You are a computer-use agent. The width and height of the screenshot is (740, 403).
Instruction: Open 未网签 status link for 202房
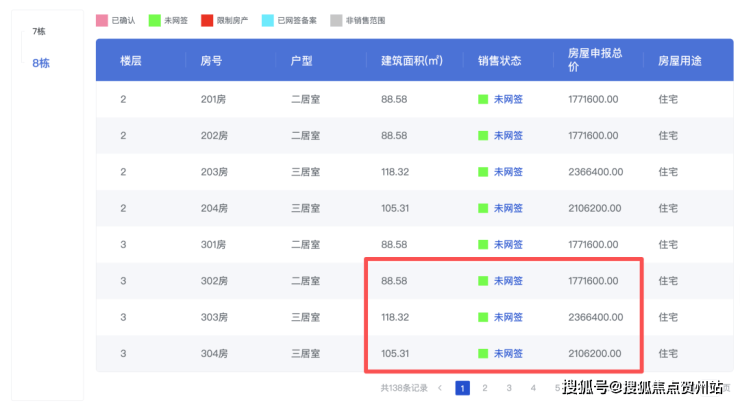[508, 136]
